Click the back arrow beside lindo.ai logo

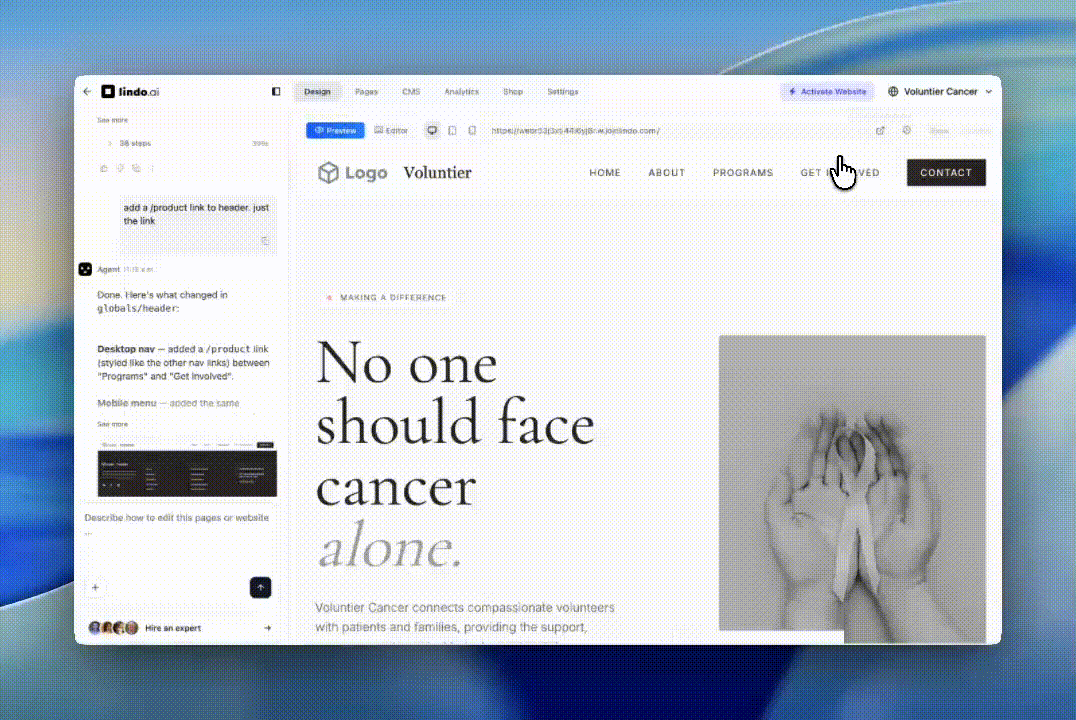coord(87,91)
